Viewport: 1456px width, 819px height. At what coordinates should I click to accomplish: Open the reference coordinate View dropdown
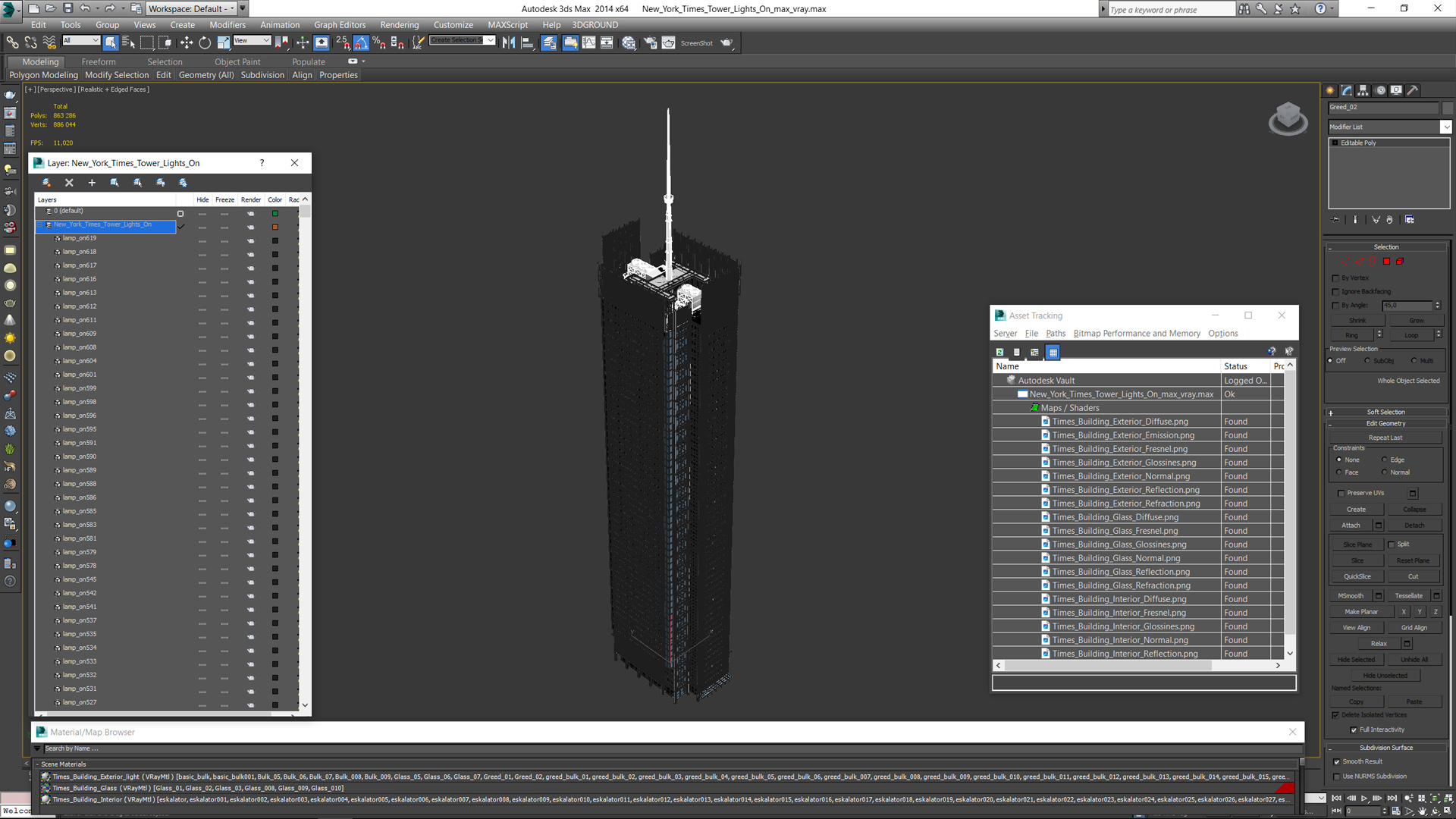252,40
